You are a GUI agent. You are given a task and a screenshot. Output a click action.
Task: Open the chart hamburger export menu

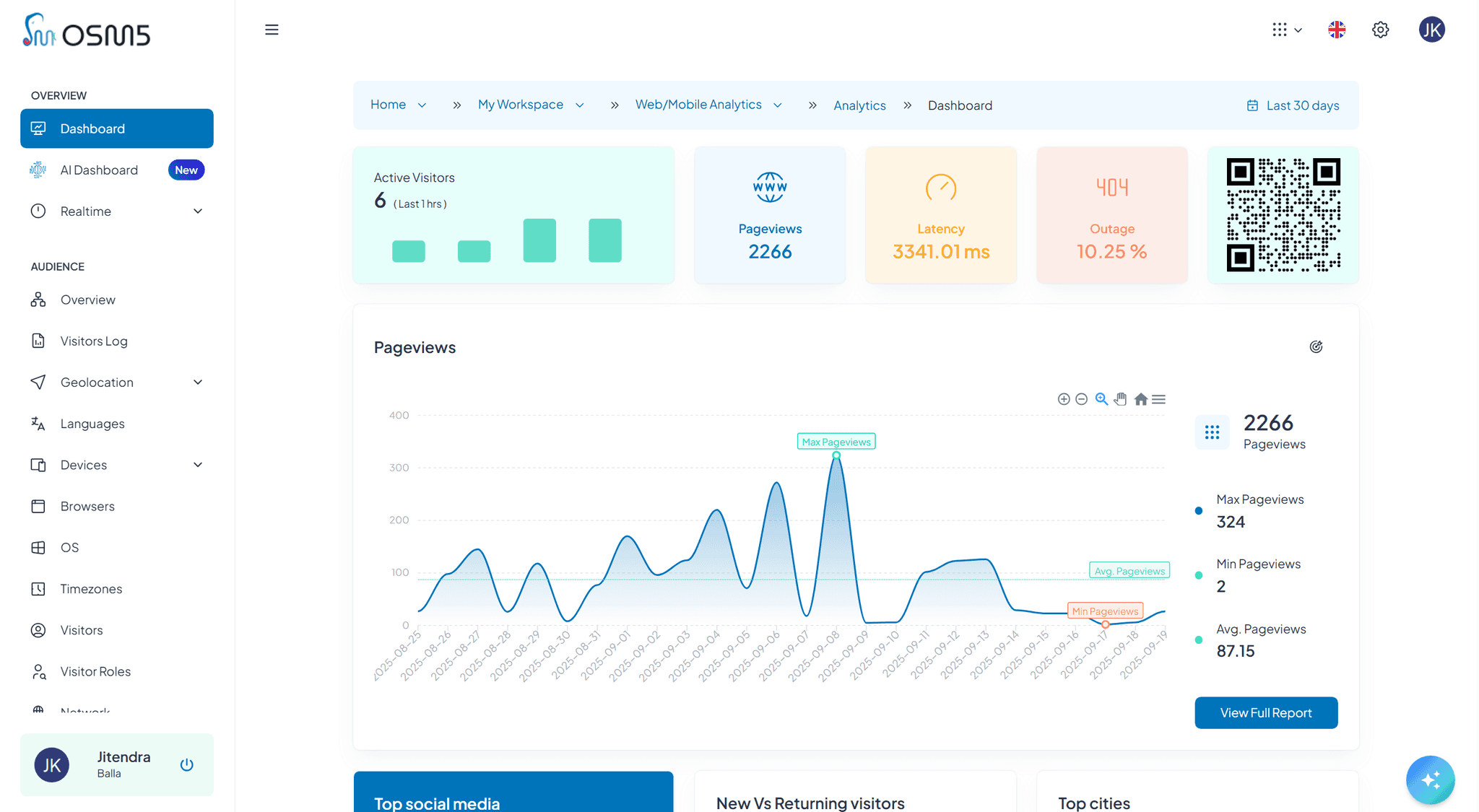coord(1158,399)
